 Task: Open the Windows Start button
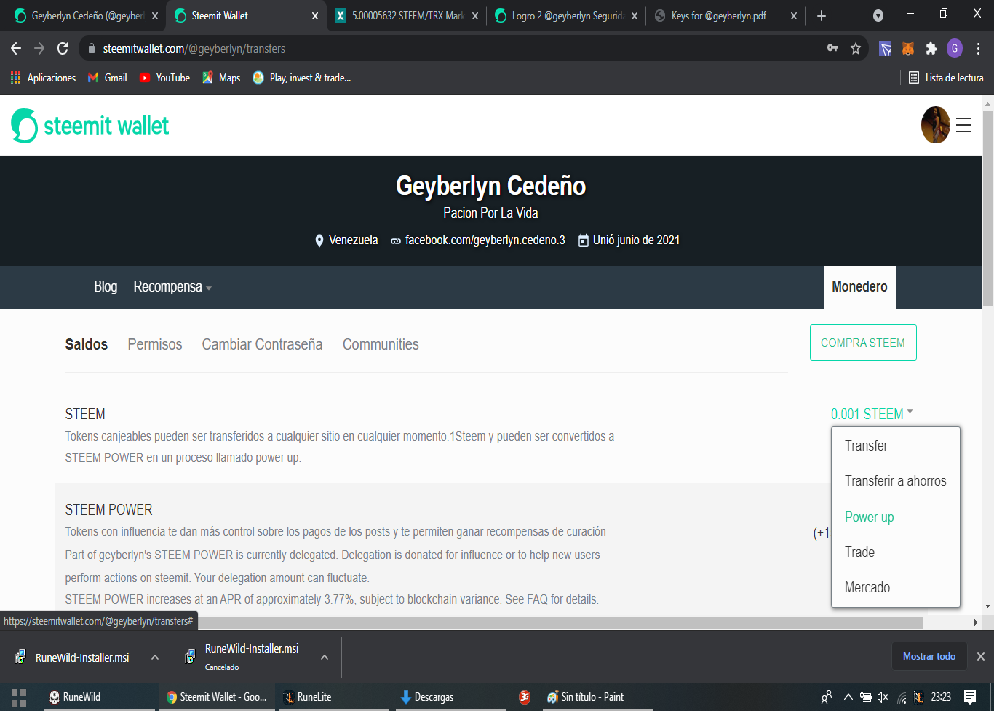(x=19, y=697)
